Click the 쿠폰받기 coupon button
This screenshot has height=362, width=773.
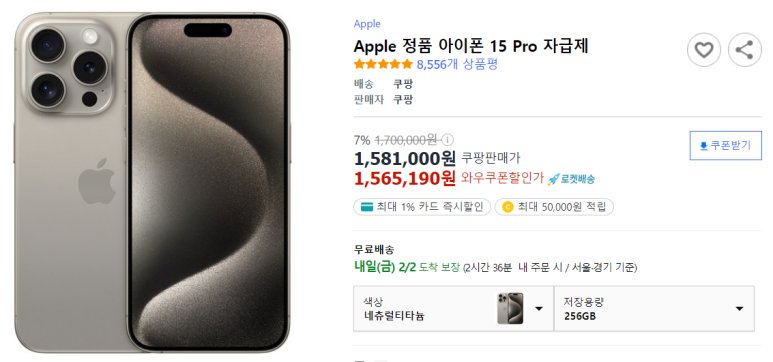pos(726,145)
